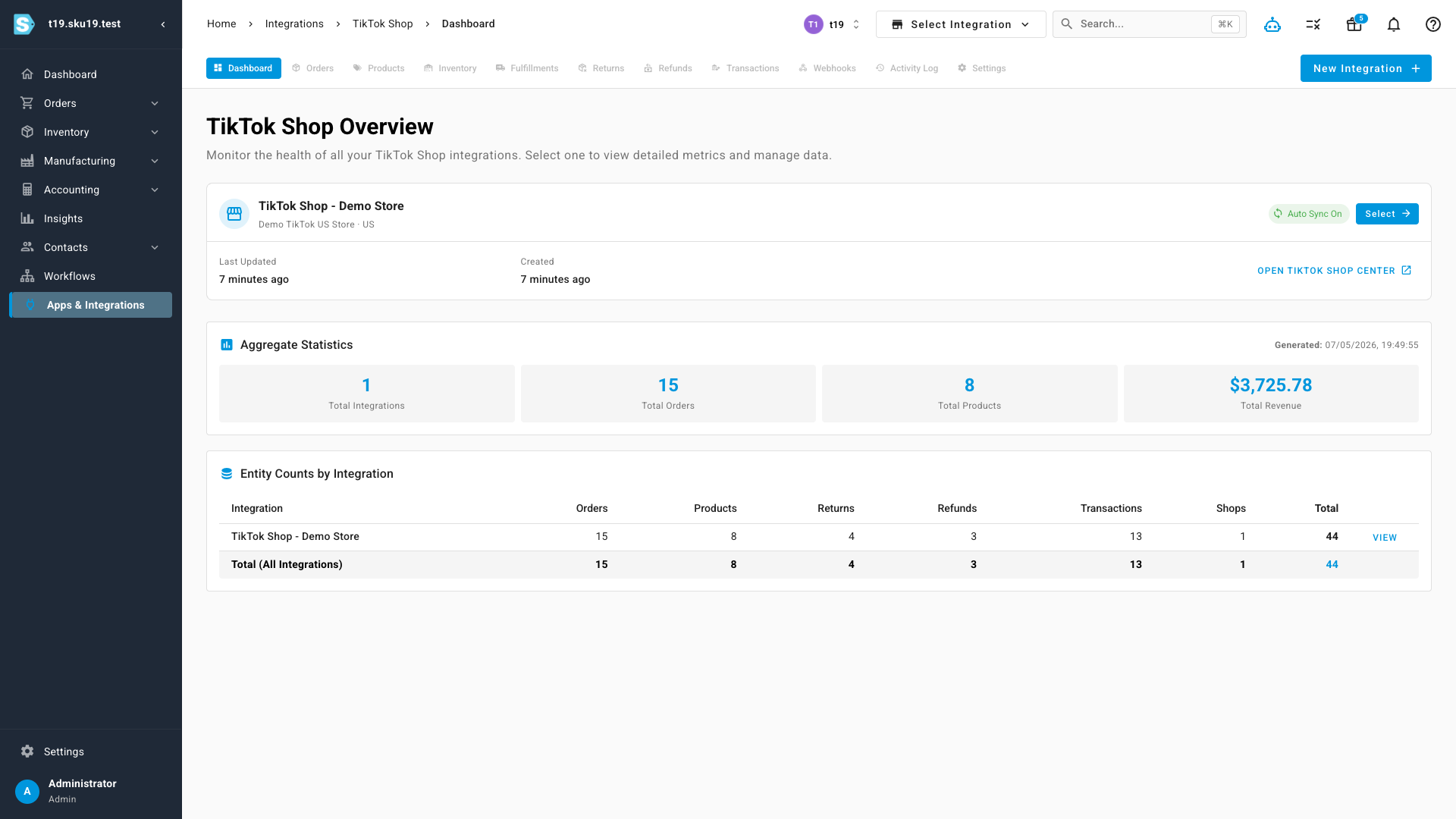The height and width of the screenshot is (819, 1456).
Task: Click the SKU logo icon in sidebar
Action: point(24,24)
